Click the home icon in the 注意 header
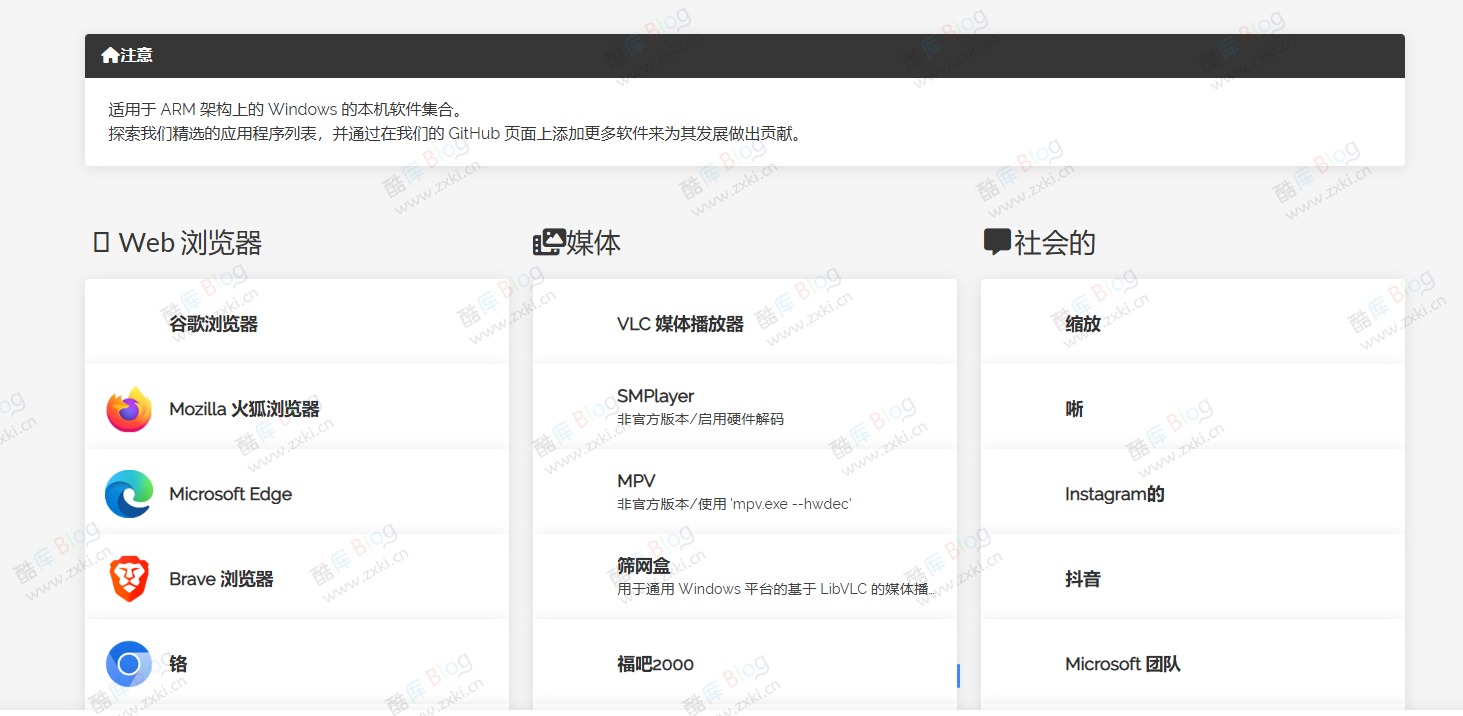 [x=110, y=55]
